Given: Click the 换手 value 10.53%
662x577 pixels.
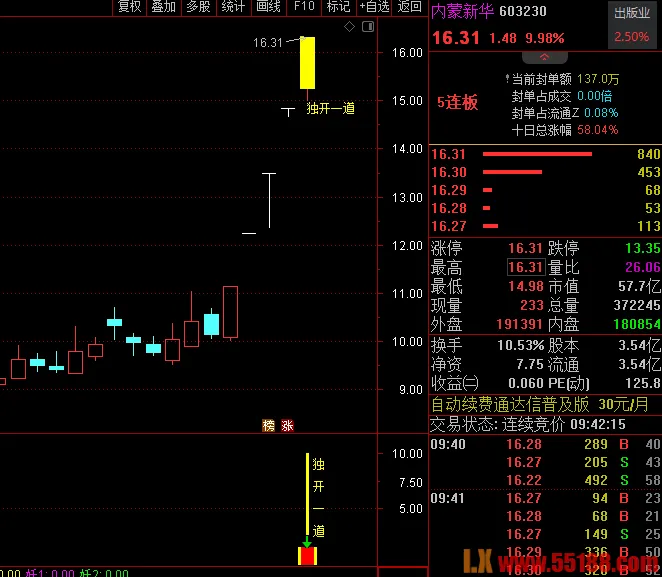Looking at the screenshot, I should point(521,345).
